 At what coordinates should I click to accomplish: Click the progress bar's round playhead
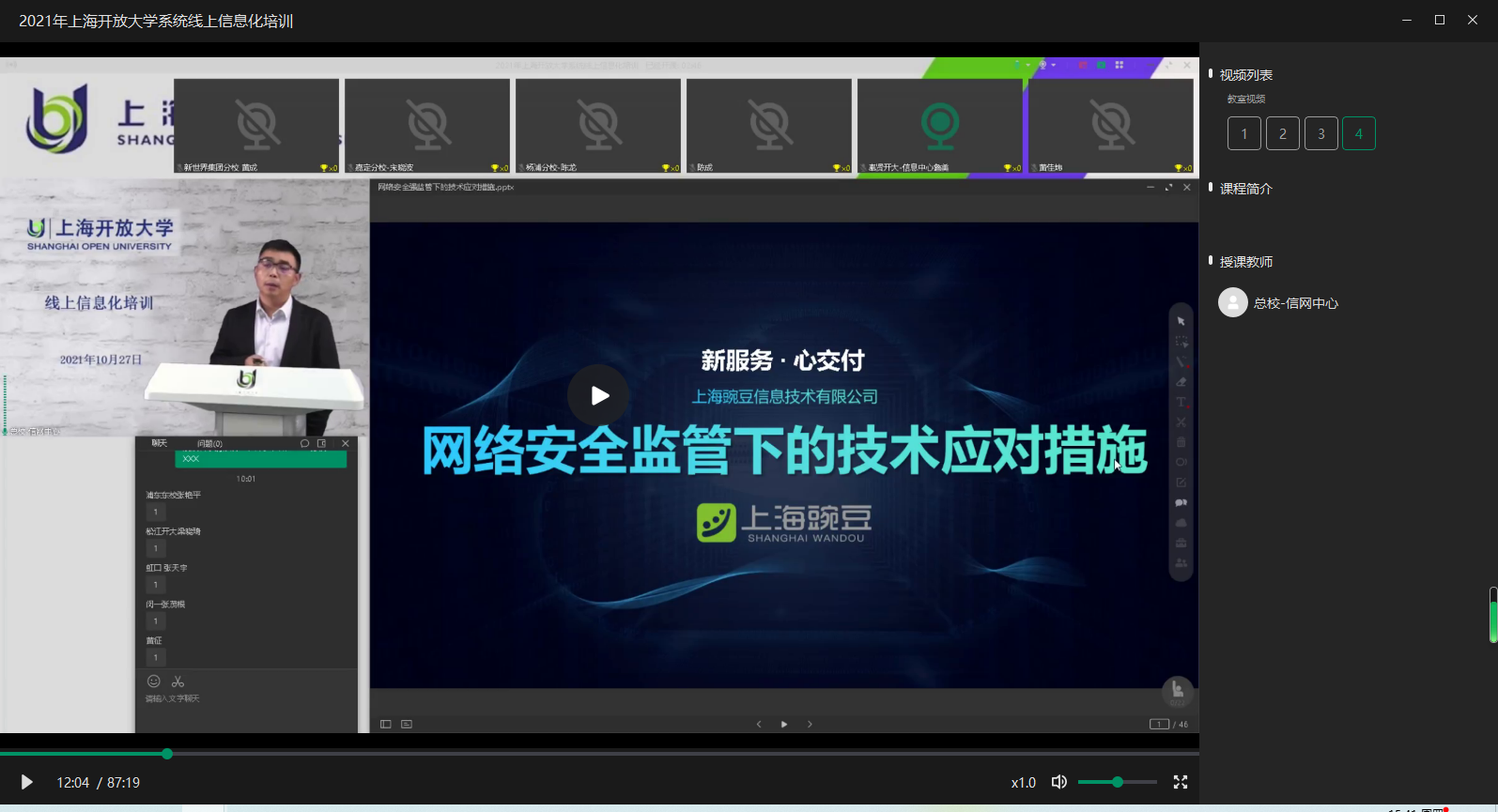tap(167, 754)
